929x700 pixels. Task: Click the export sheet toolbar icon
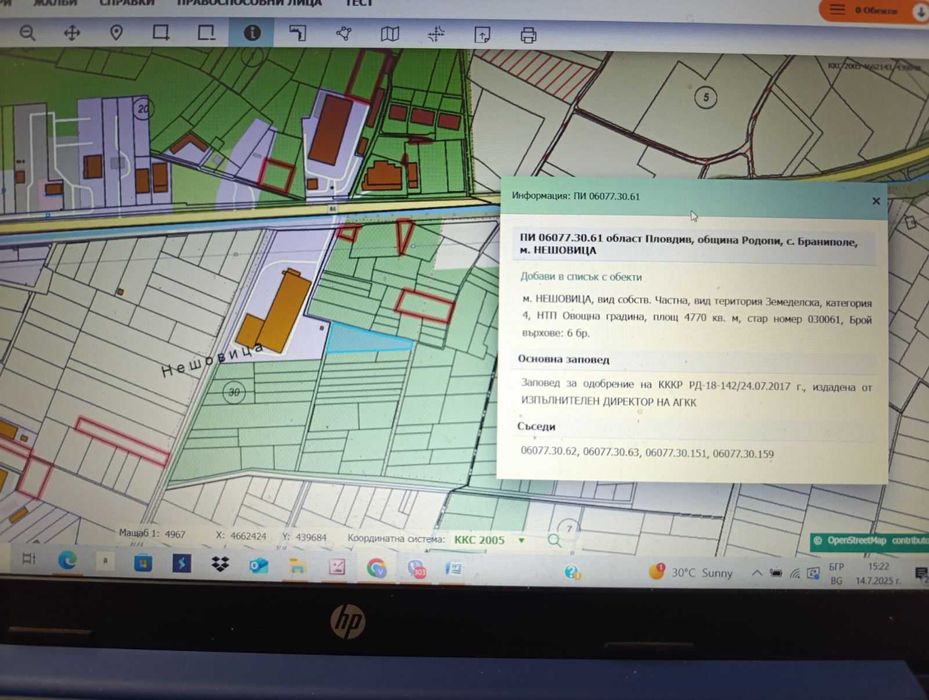(x=482, y=35)
